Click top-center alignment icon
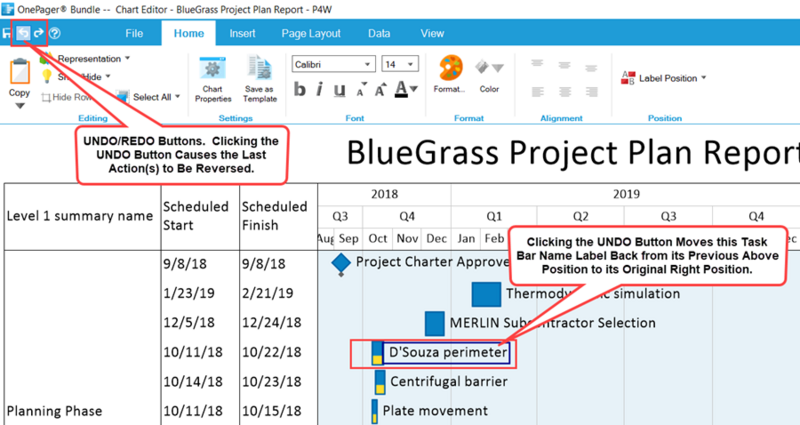 coord(564,65)
